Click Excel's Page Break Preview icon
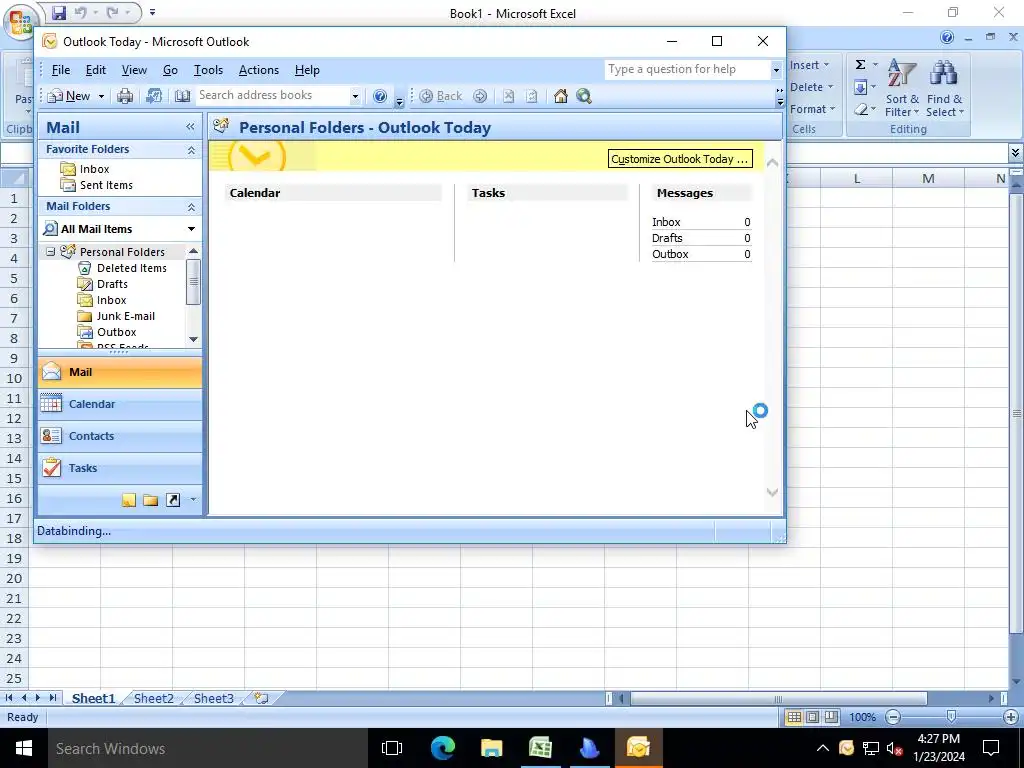Viewport: 1024px width, 768px height. point(831,717)
